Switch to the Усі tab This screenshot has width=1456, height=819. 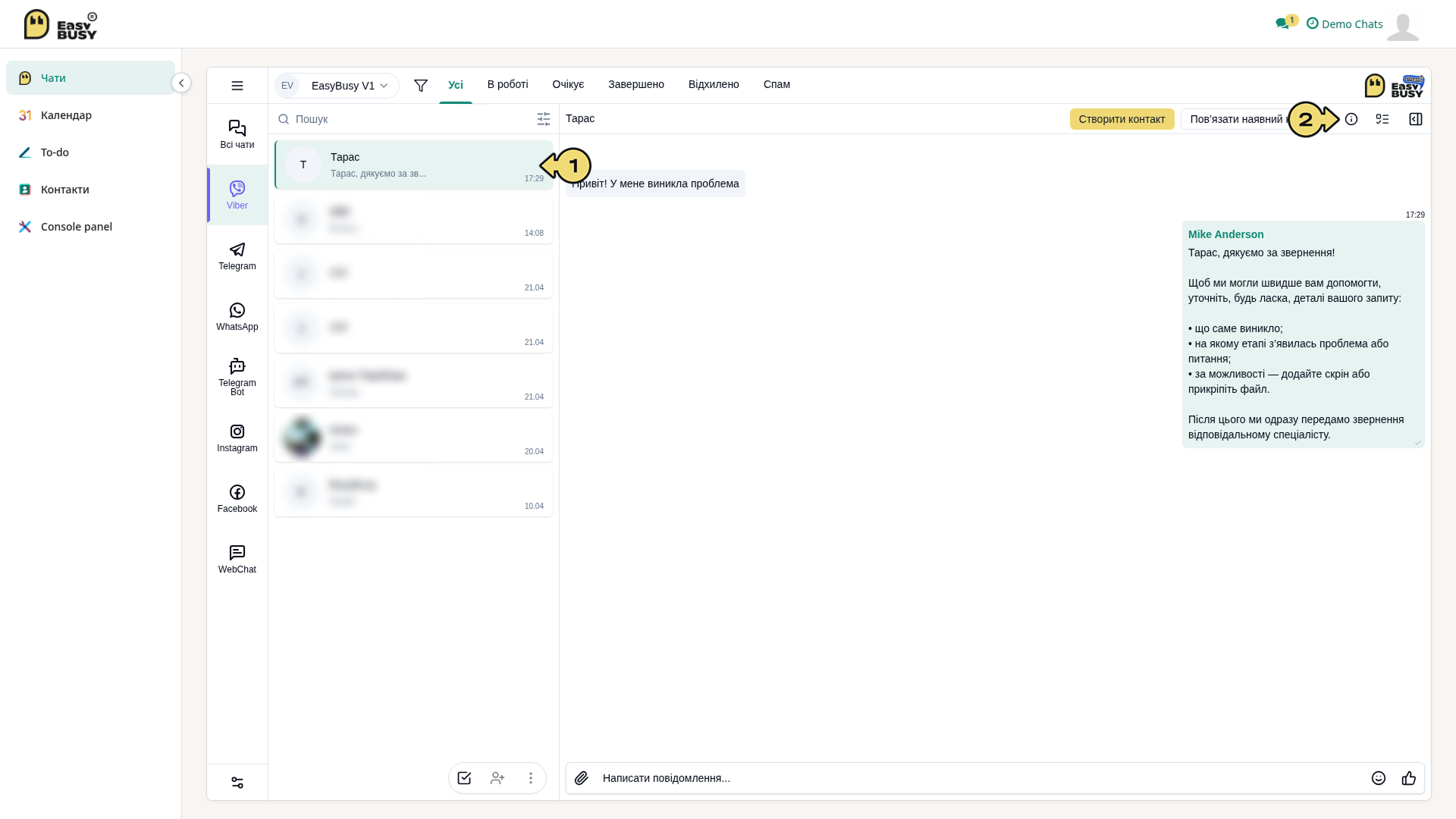pyautogui.click(x=456, y=84)
